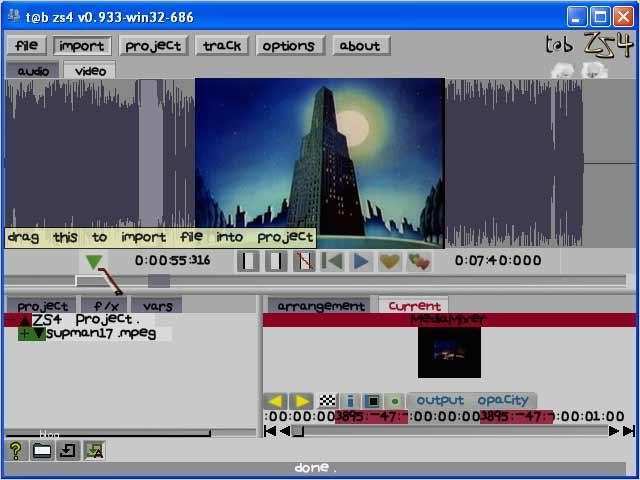
Task: Click the first bracket marker icon beside timecode
Action: pyautogui.click(x=248, y=261)
